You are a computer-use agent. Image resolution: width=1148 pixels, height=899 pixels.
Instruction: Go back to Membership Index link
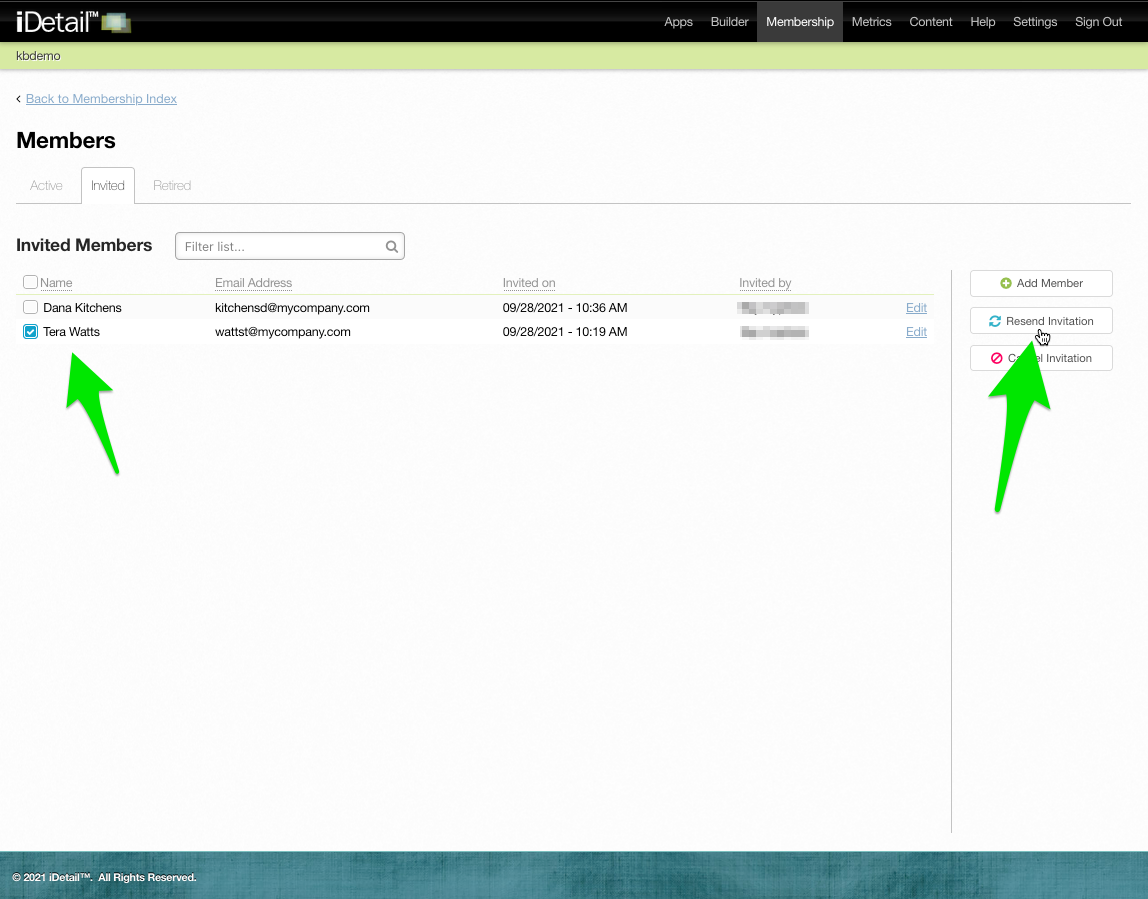[x=101, y=99]
